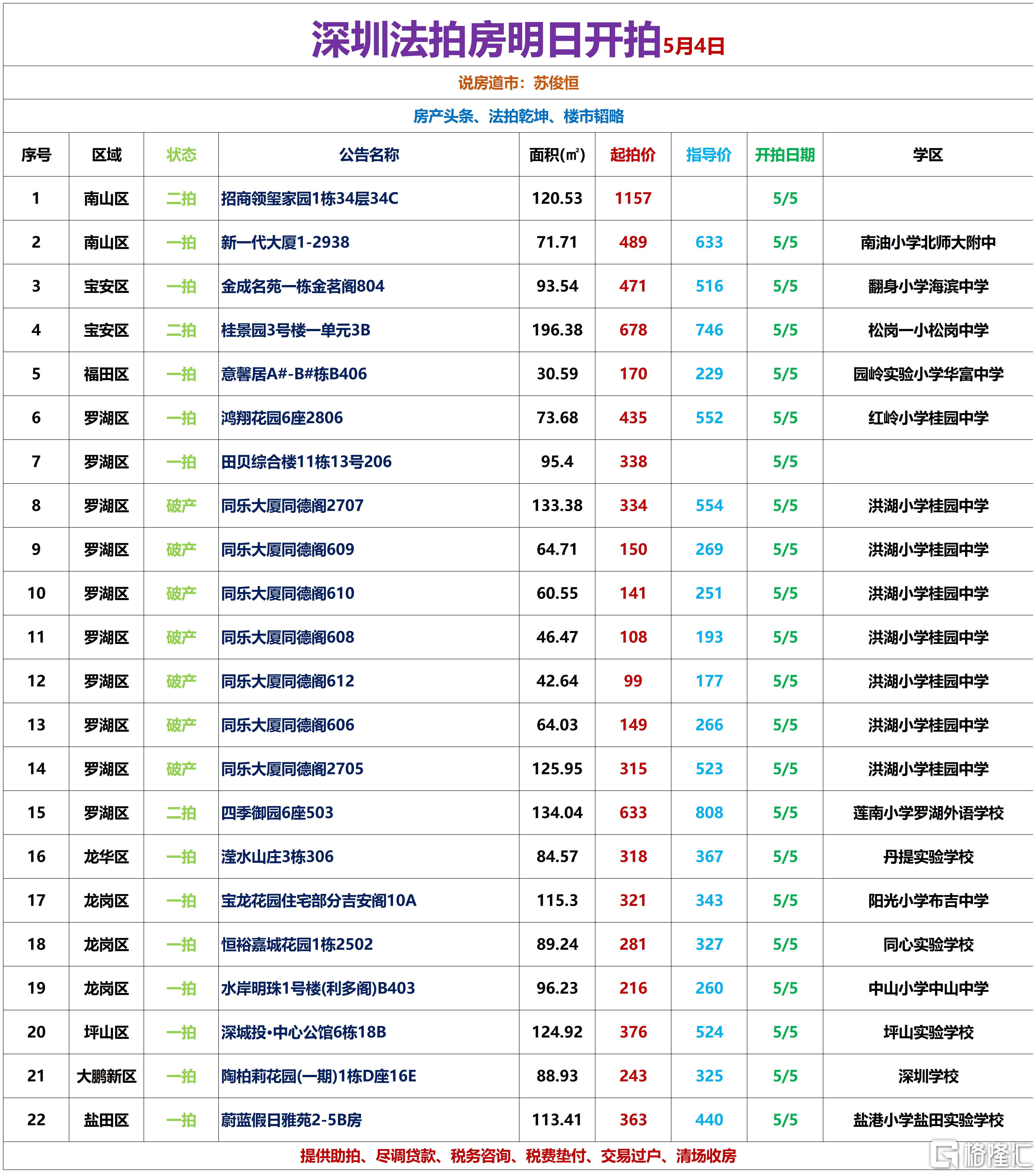Click the school district 红岭小学桂园中学

pyautogui.click(x=928, y=418)
